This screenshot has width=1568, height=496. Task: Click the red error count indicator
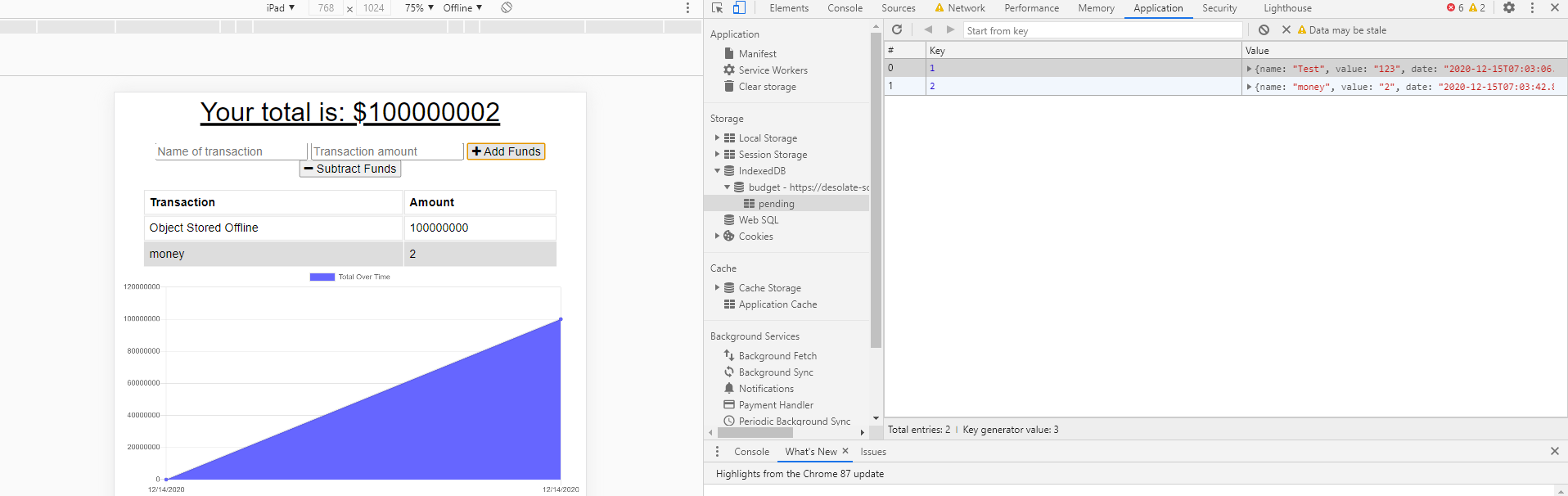tap(1455, 8)
